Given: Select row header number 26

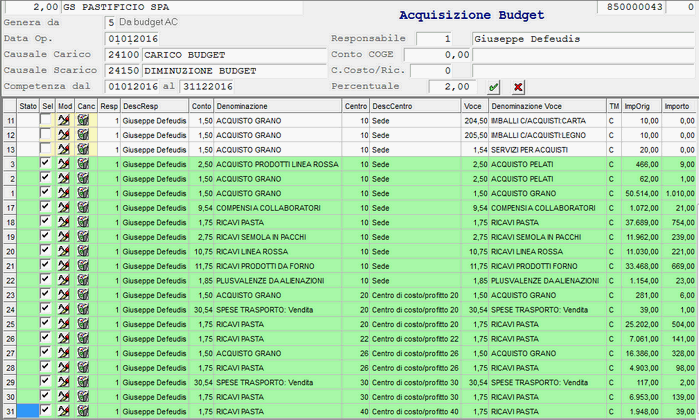Looking at the screenshot, I should click(x=10, y=339).
